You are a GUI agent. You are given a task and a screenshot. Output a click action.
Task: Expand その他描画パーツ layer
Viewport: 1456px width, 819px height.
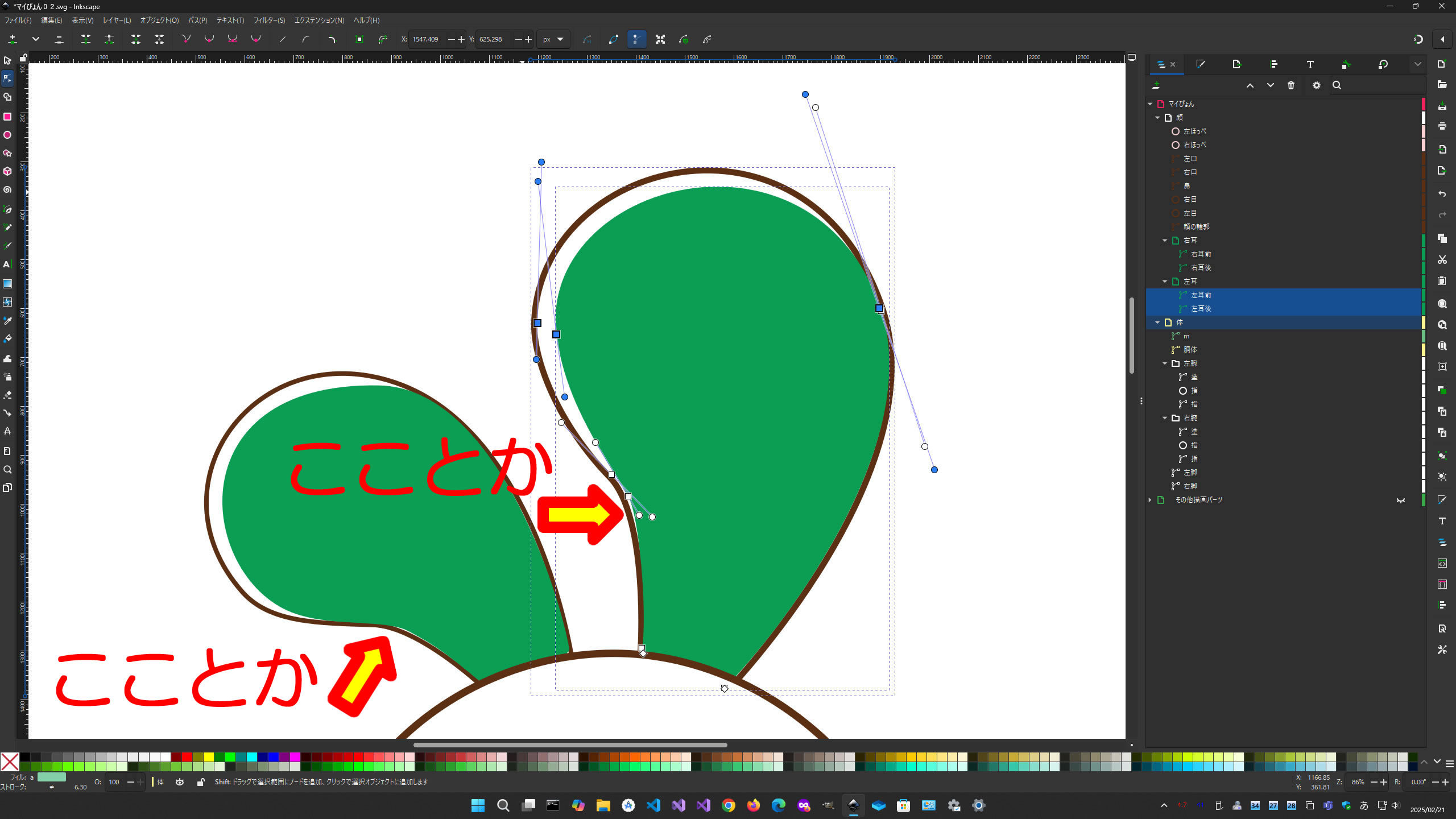[1150, 500]
